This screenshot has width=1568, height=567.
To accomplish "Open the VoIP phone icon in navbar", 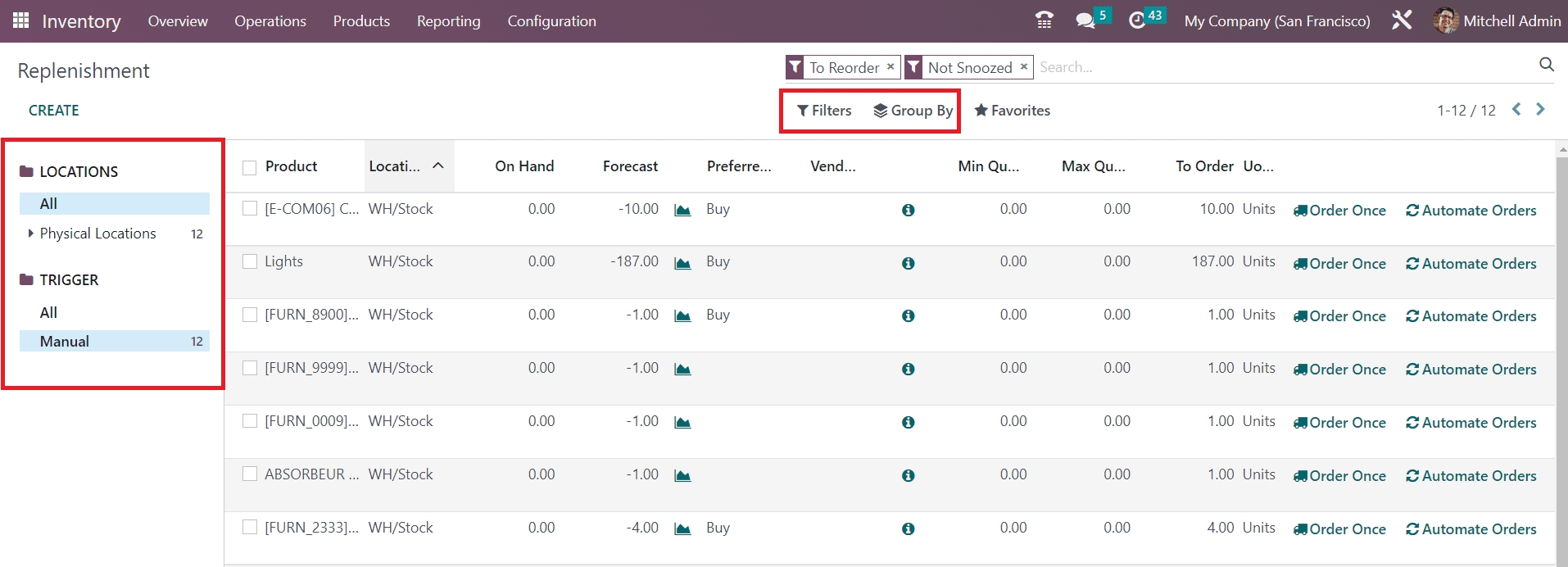I will pyautogui.click(x=1045, y=20).
